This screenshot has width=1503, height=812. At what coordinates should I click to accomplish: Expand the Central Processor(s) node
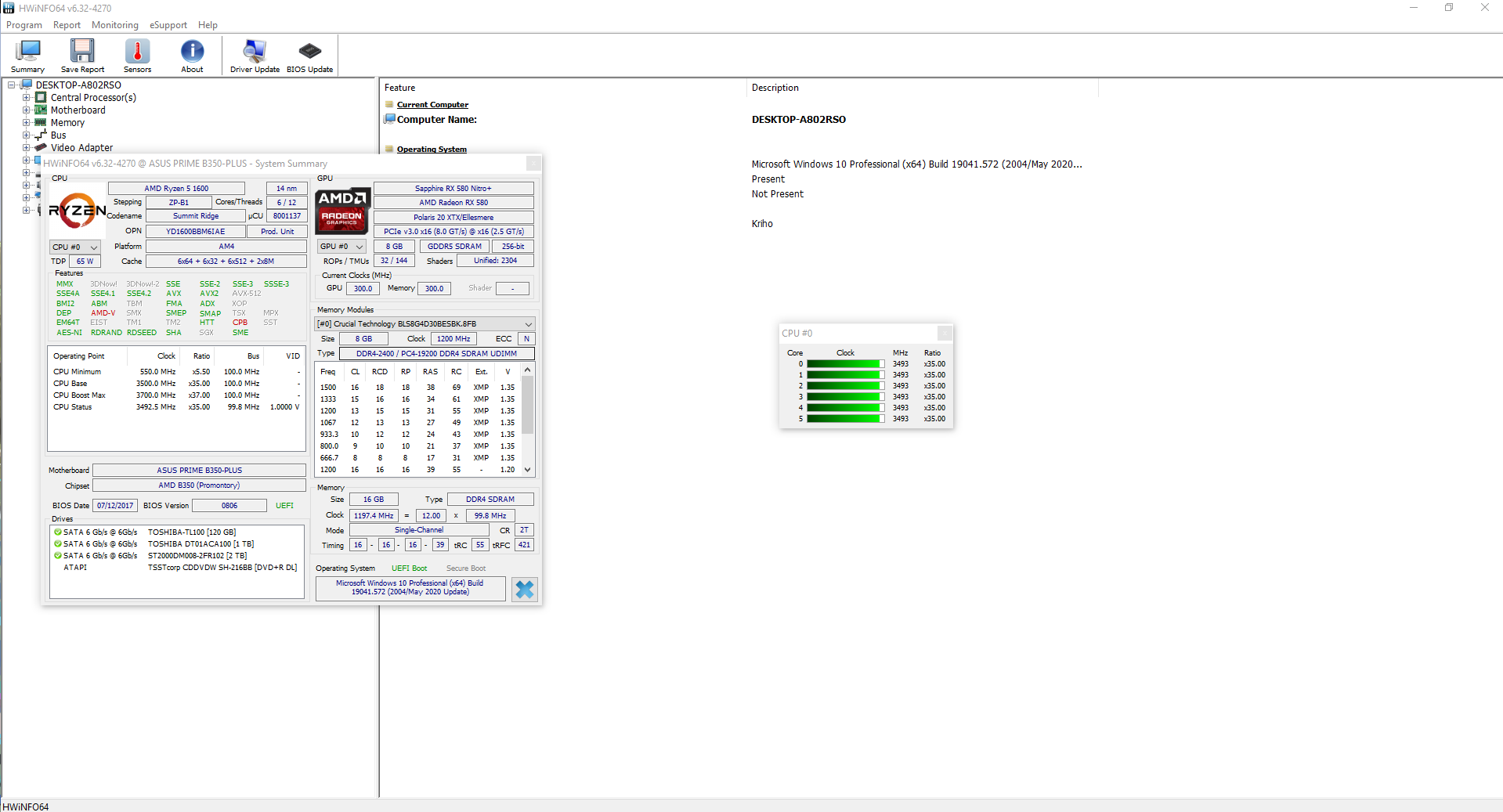26,98
